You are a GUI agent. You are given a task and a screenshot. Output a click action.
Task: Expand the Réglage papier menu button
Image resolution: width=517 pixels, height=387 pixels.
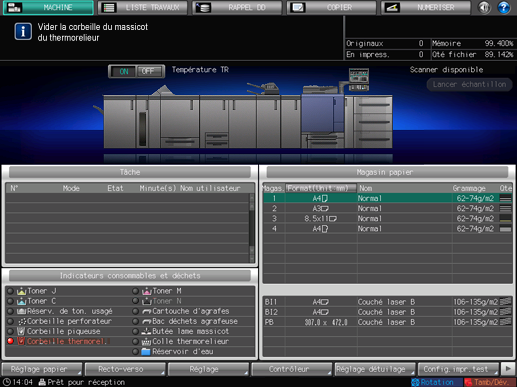tap(42, 369)
